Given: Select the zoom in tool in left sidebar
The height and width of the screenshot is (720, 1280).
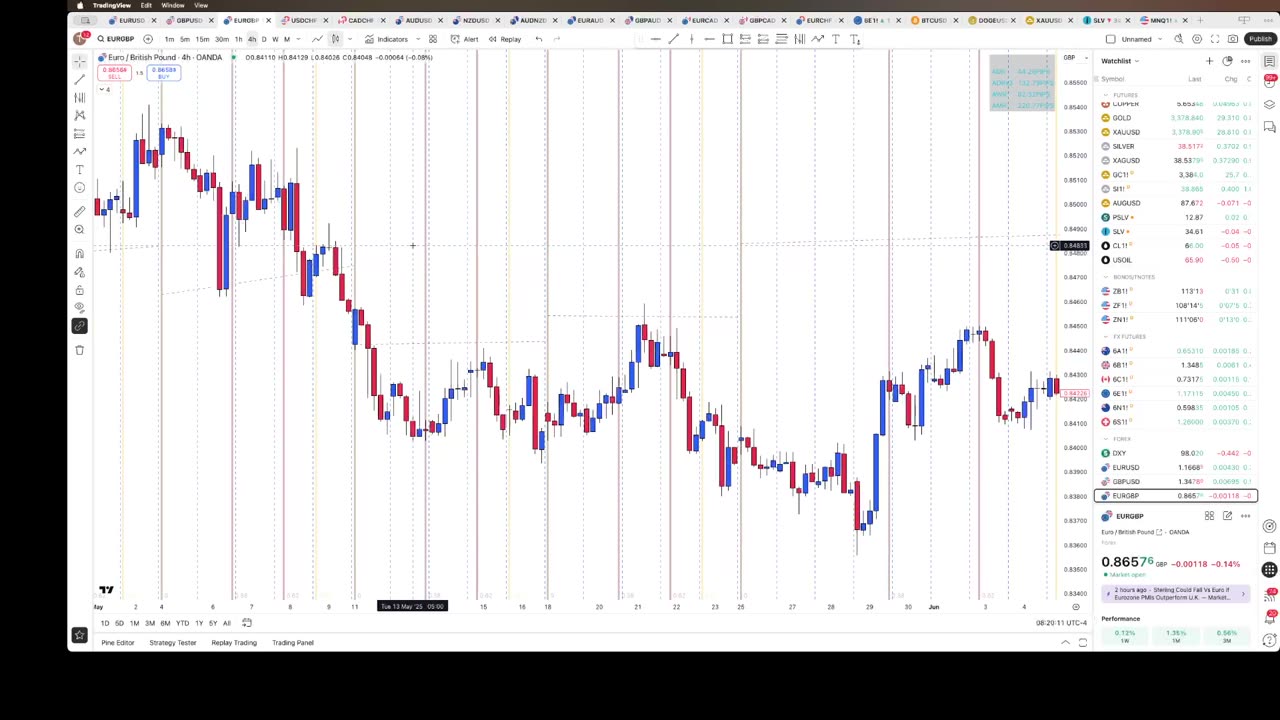Looking at the screenshot, I should 80,229.
